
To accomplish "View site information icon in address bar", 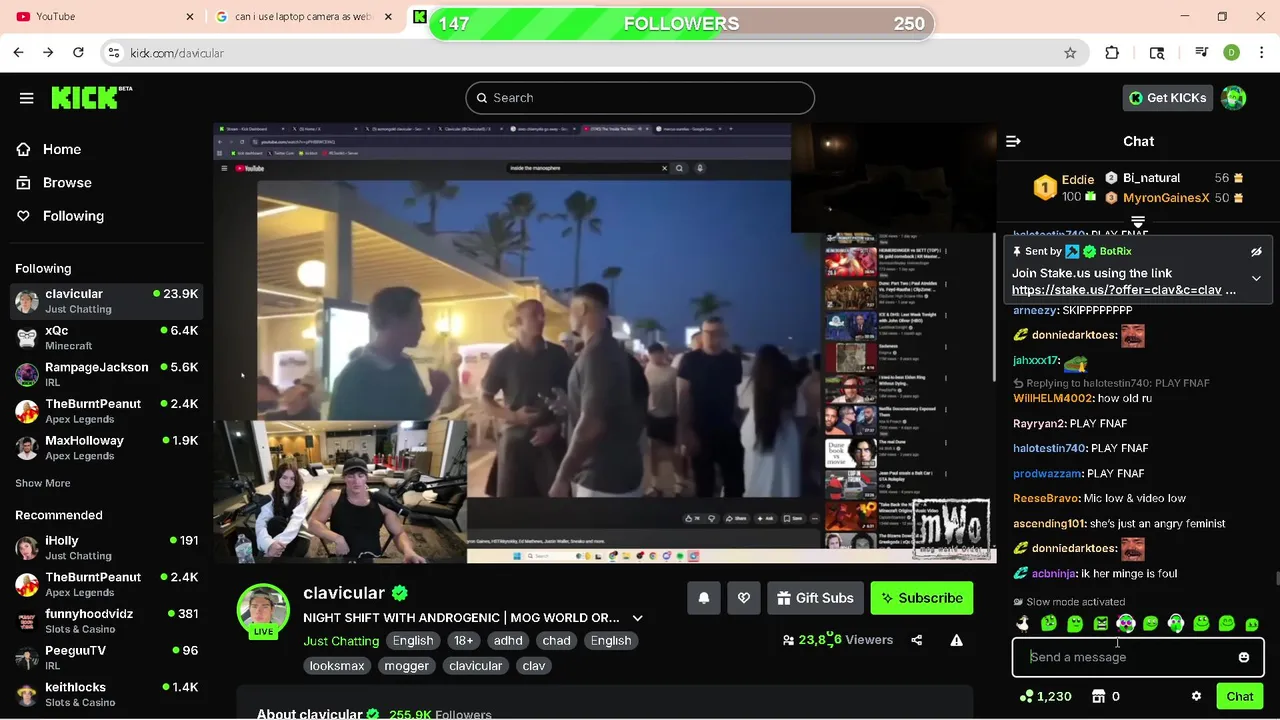I will click(x=114, y=53).
